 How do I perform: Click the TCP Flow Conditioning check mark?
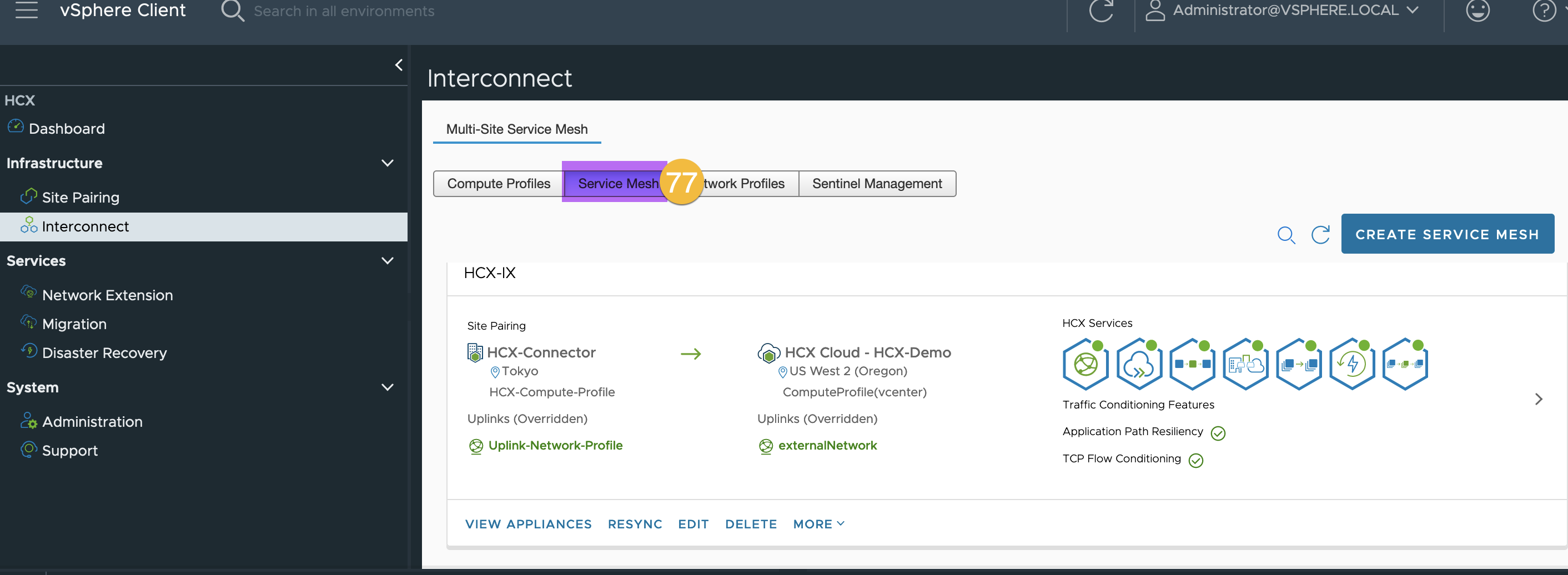click(x=1195, y=461)
